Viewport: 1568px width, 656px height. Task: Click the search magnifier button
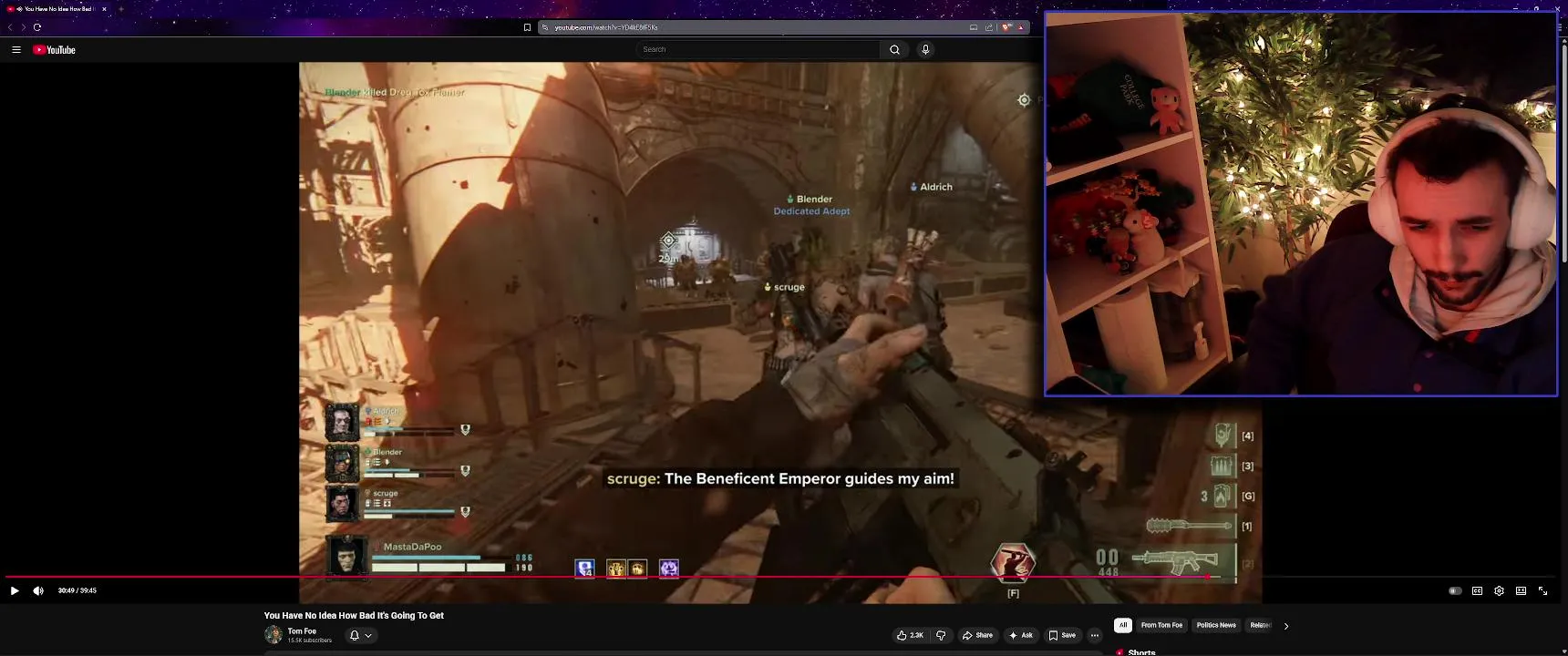tap(894, 49)
